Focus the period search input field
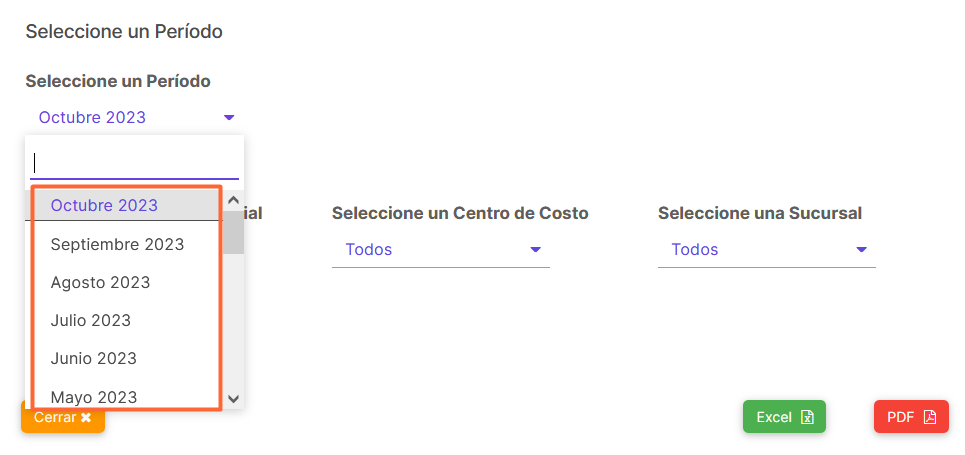Screen dimensions: 965x455 (134, 163)
